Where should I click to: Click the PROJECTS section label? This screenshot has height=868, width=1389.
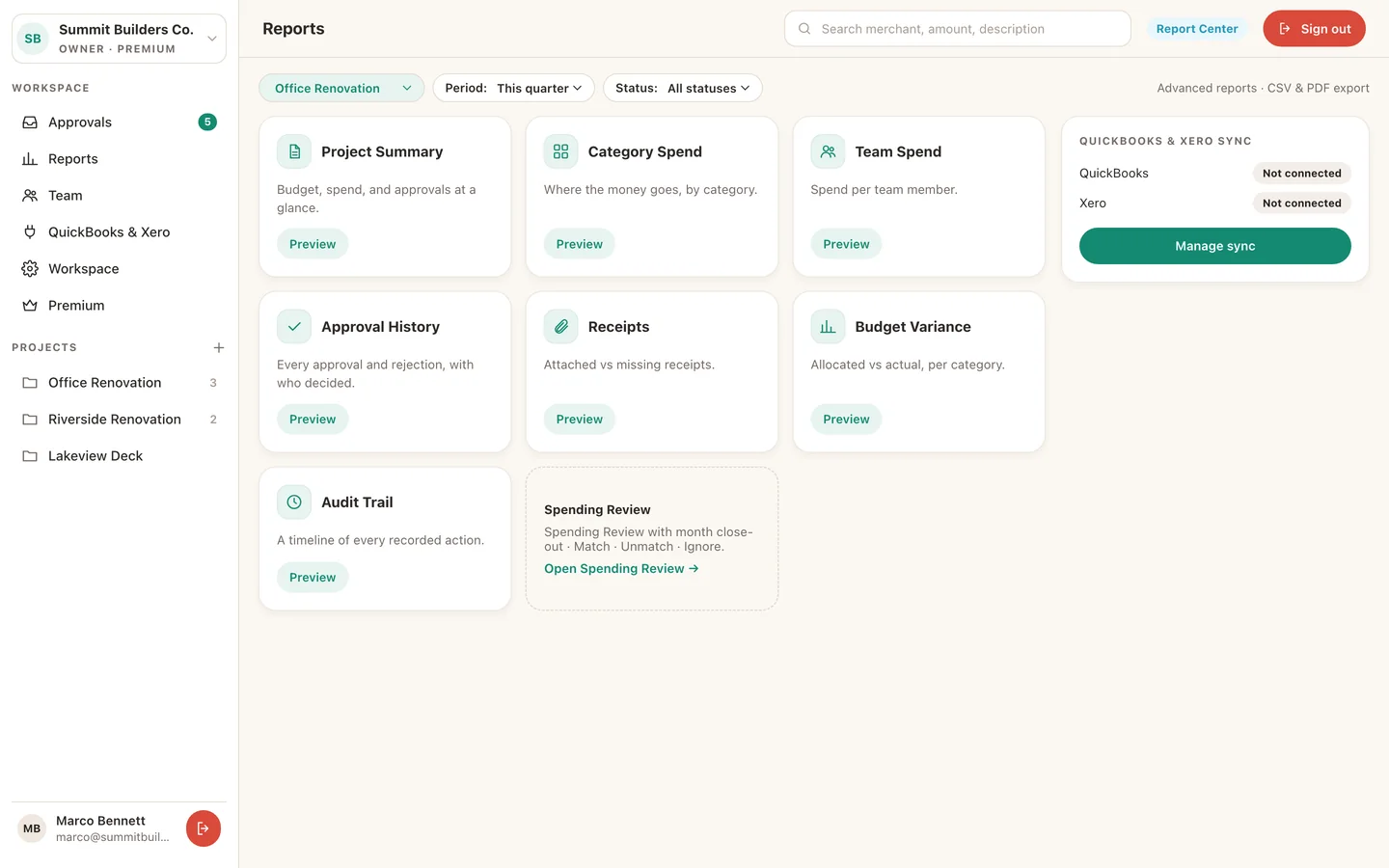pyautogui.click(x=44, y=347)
